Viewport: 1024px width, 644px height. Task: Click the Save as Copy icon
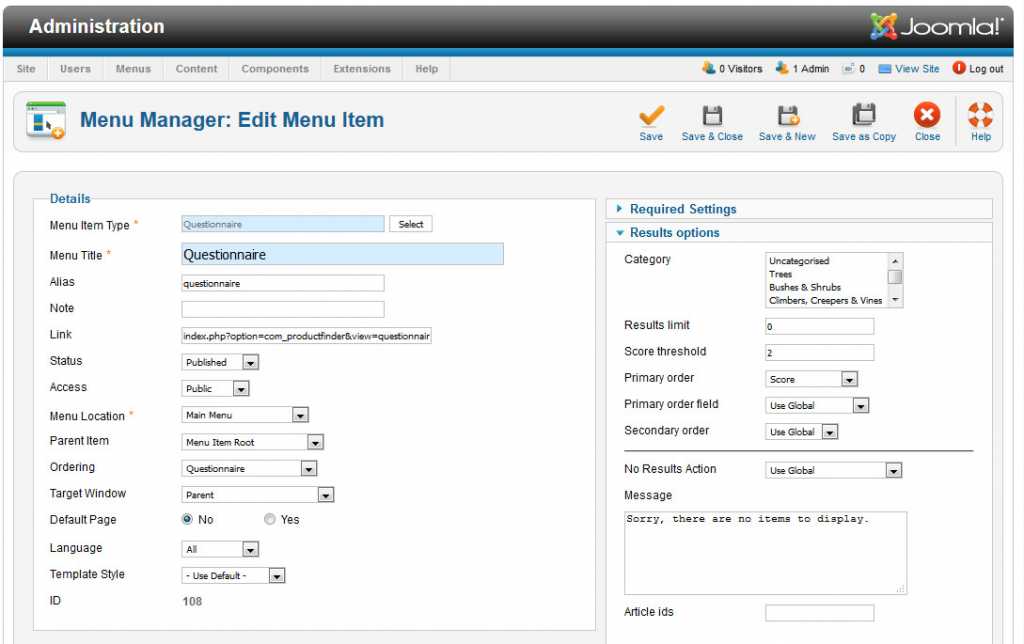(863, 115)
